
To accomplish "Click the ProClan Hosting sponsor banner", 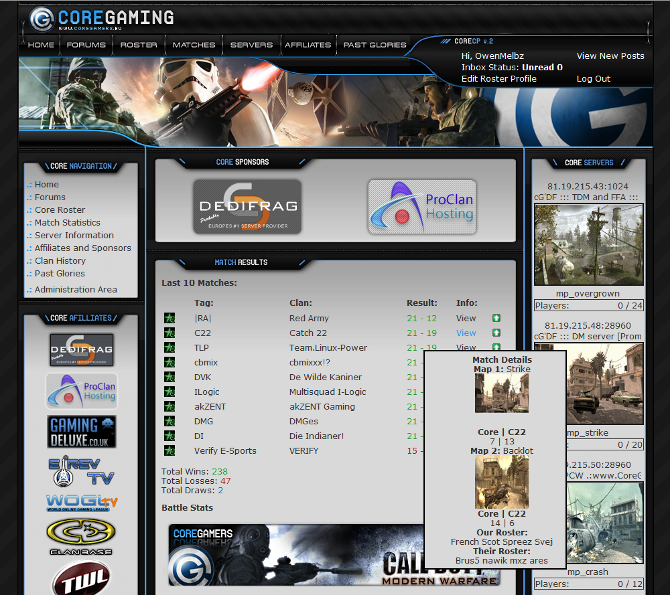I will [x=422, y=207].
